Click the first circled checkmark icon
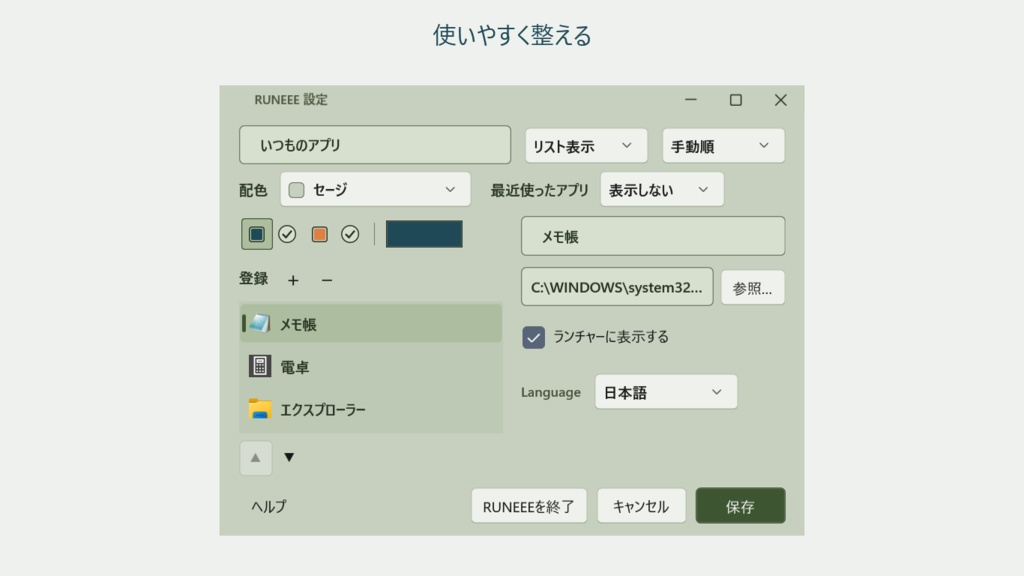The image size is (1024, 576). (x=287, y=234)
